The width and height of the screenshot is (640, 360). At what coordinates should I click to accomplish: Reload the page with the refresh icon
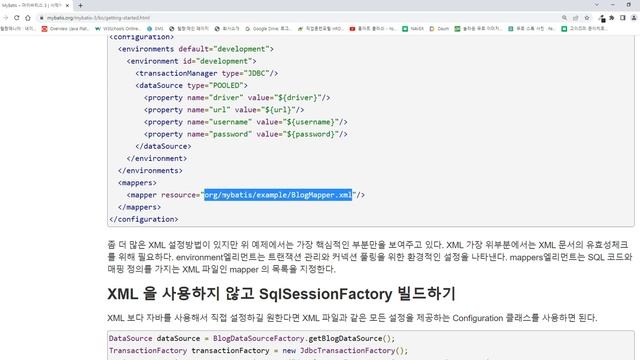(x=16, y=18)
